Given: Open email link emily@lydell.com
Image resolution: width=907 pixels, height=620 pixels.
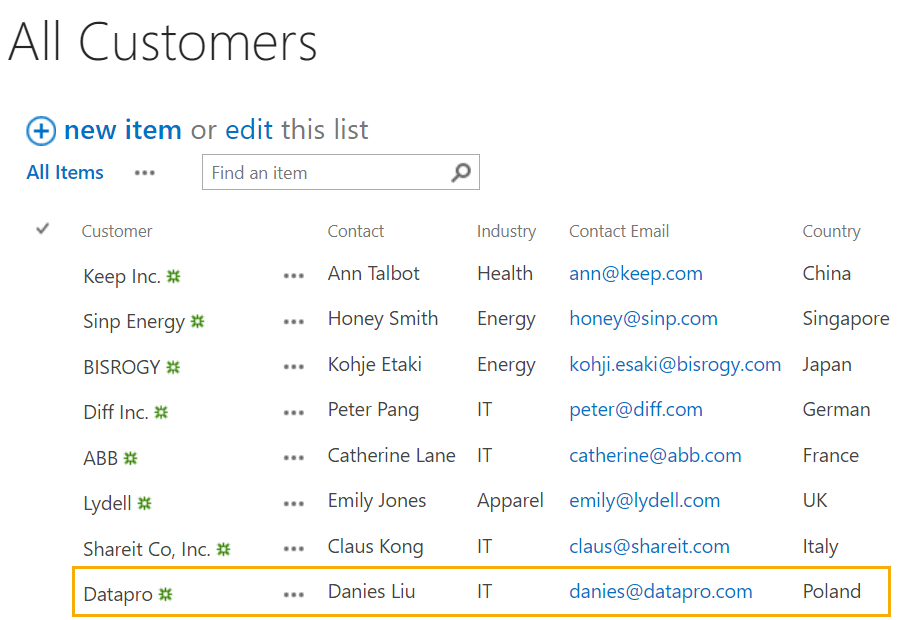Looking at the screenshot, I should [x=644, y=501].
